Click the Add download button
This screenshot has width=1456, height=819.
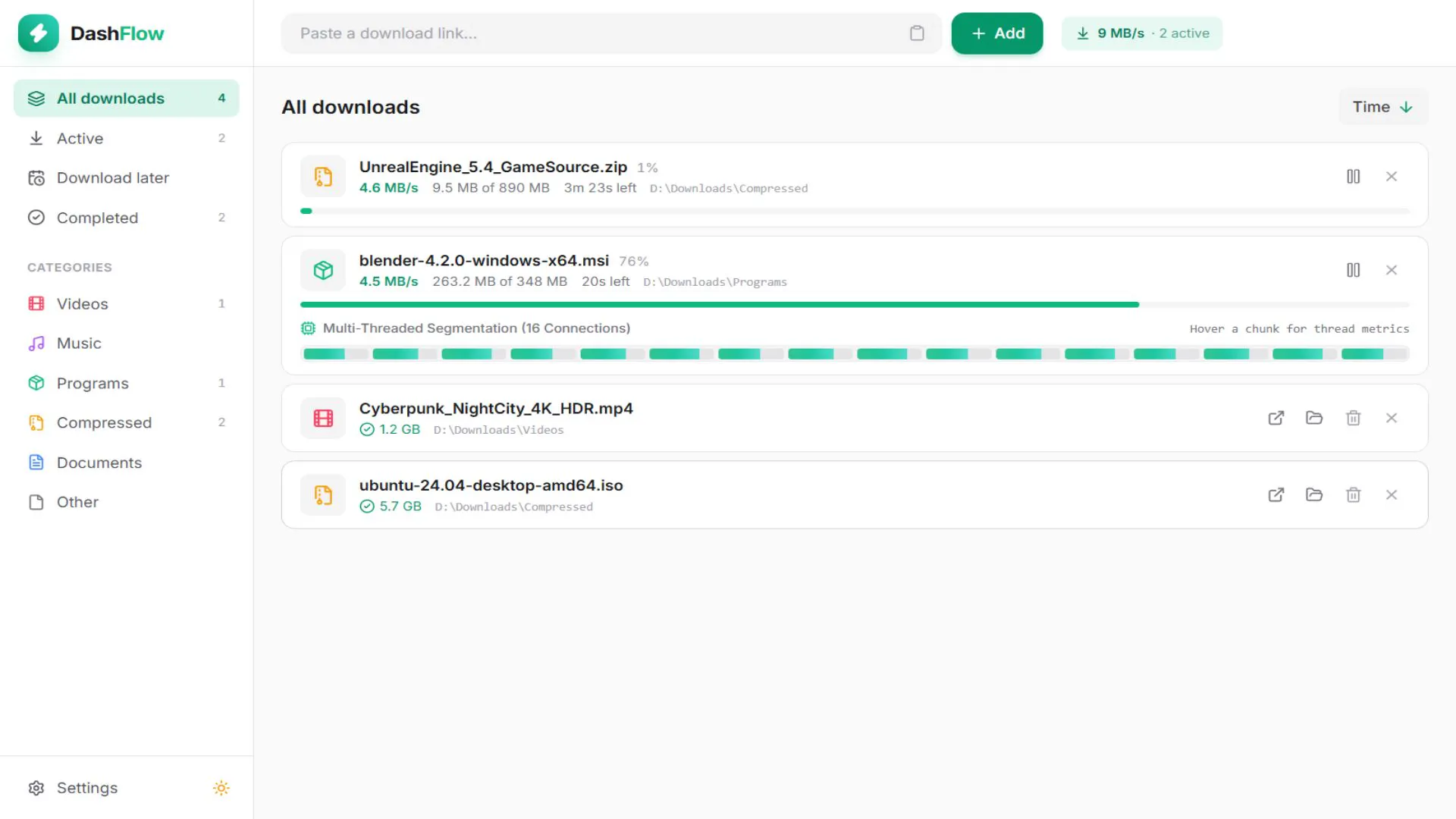(997, 33)
